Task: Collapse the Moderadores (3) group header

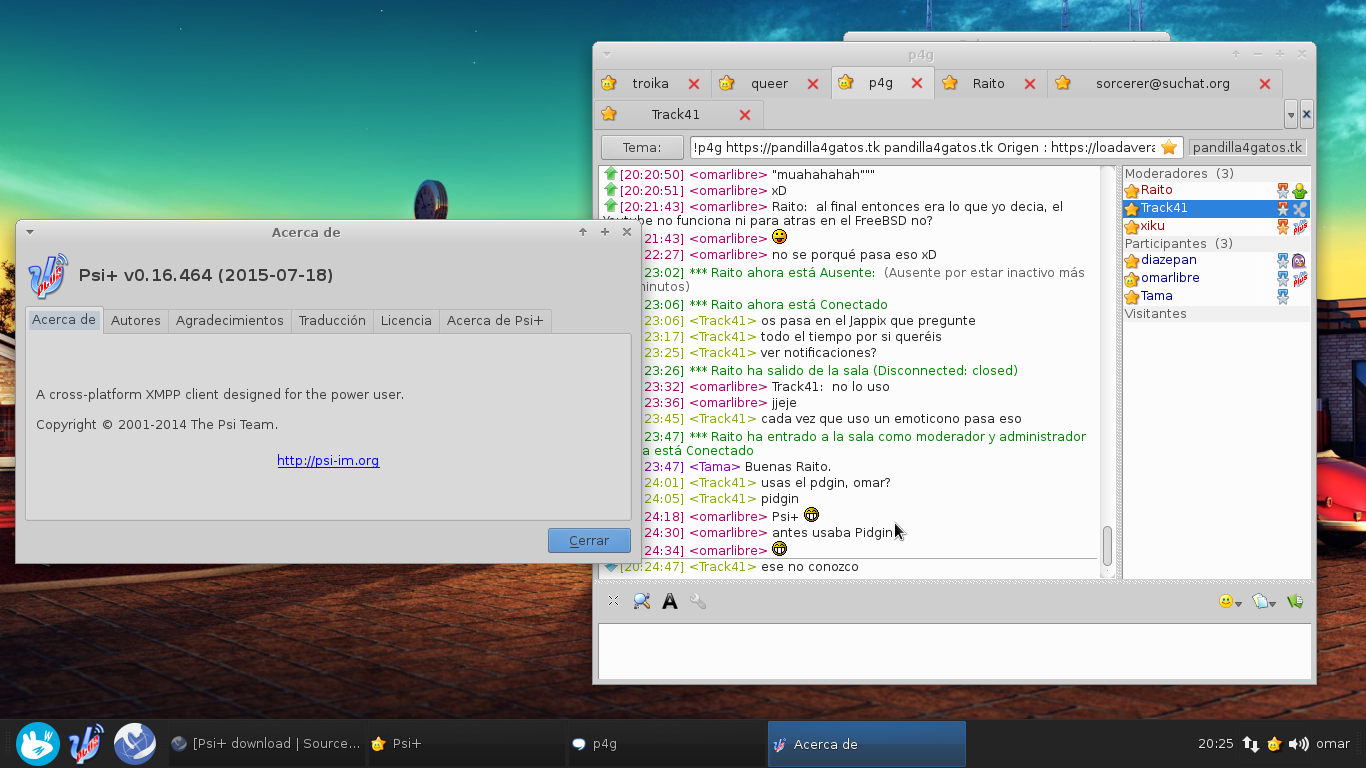Action: pyautogui.click(x=1216, y=173)
